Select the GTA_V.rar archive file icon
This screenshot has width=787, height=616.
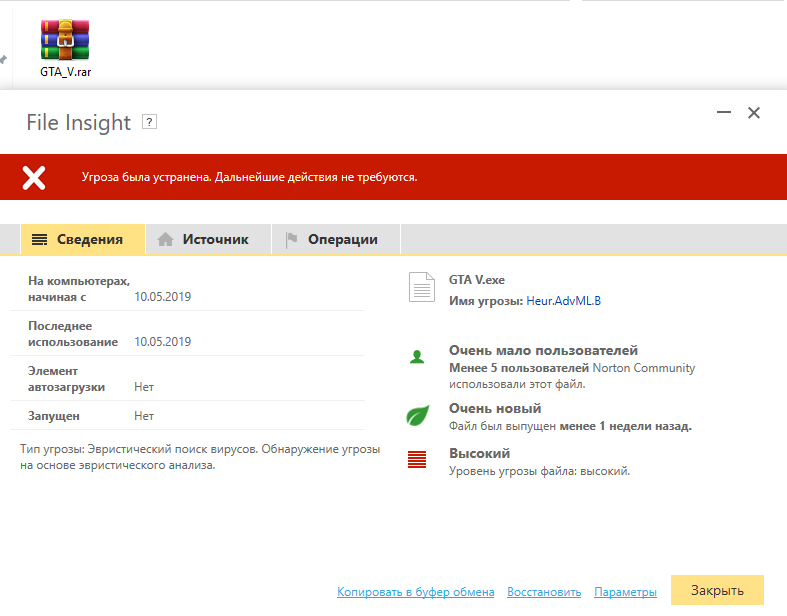pos(65,40)
